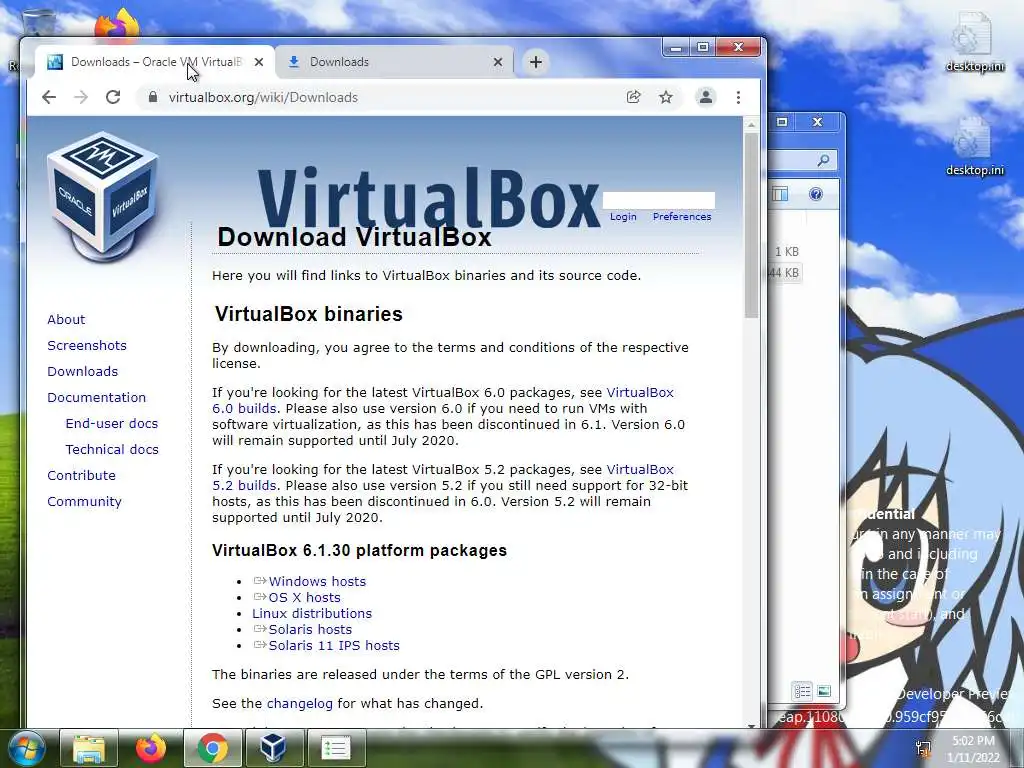Open a new tab with plus button
The image size is (1024, 768).
click(x=536, y=62)
